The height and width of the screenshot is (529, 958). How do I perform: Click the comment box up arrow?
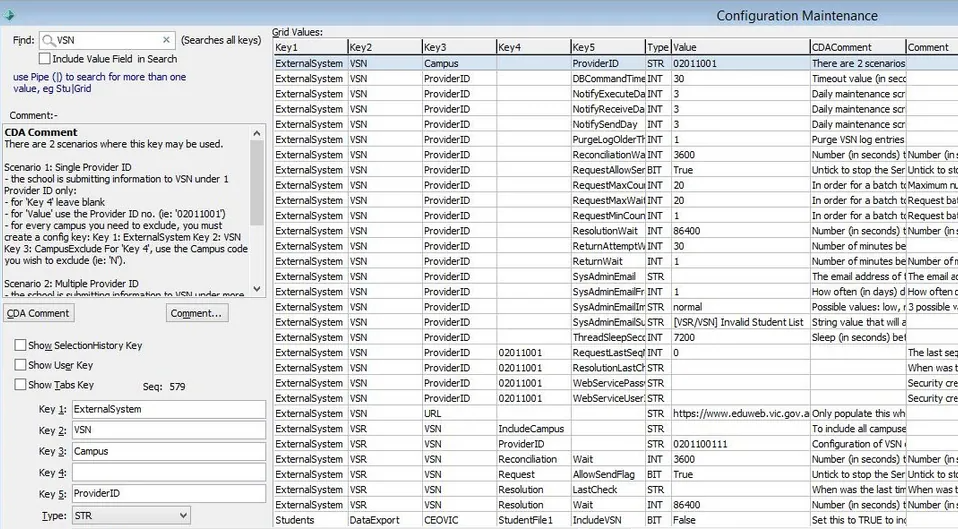pyautogui.click(x=257, y=133)
